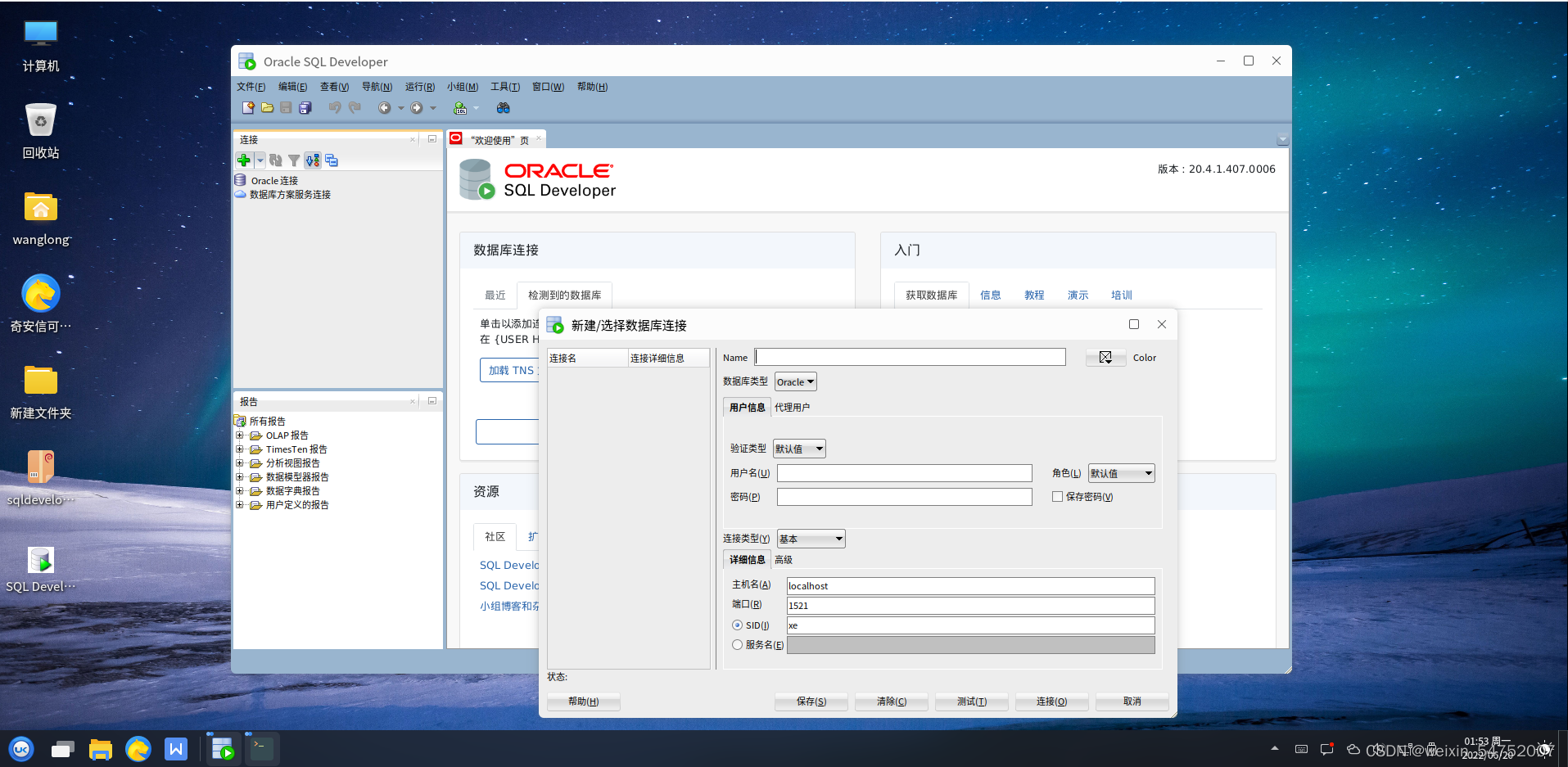The height and width of the screenshot is (767, 1568).
Task: Click the Save All toolbar icon
Action: click(x=305, y=108)
